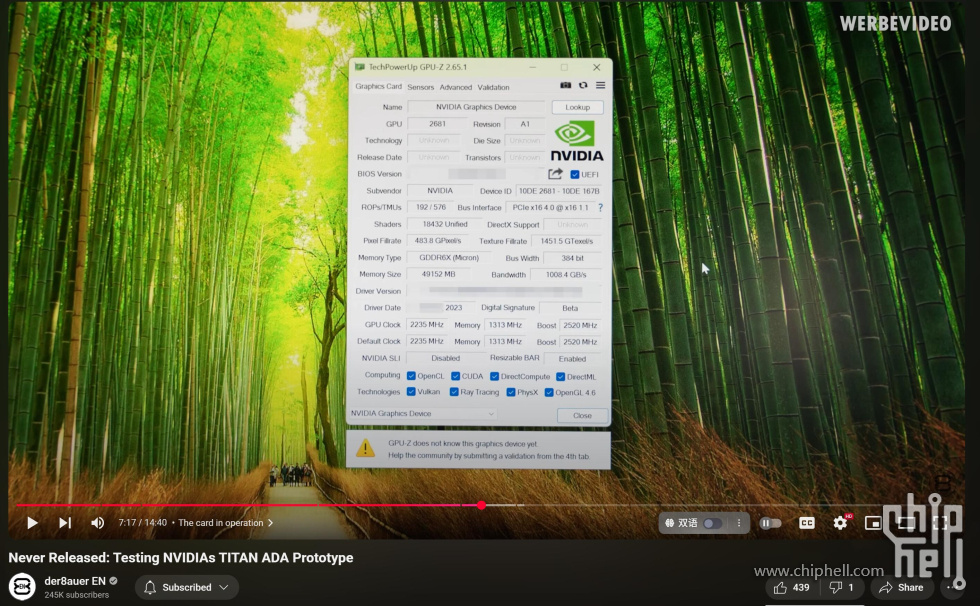Turn on closed captions

pos(807,523)
